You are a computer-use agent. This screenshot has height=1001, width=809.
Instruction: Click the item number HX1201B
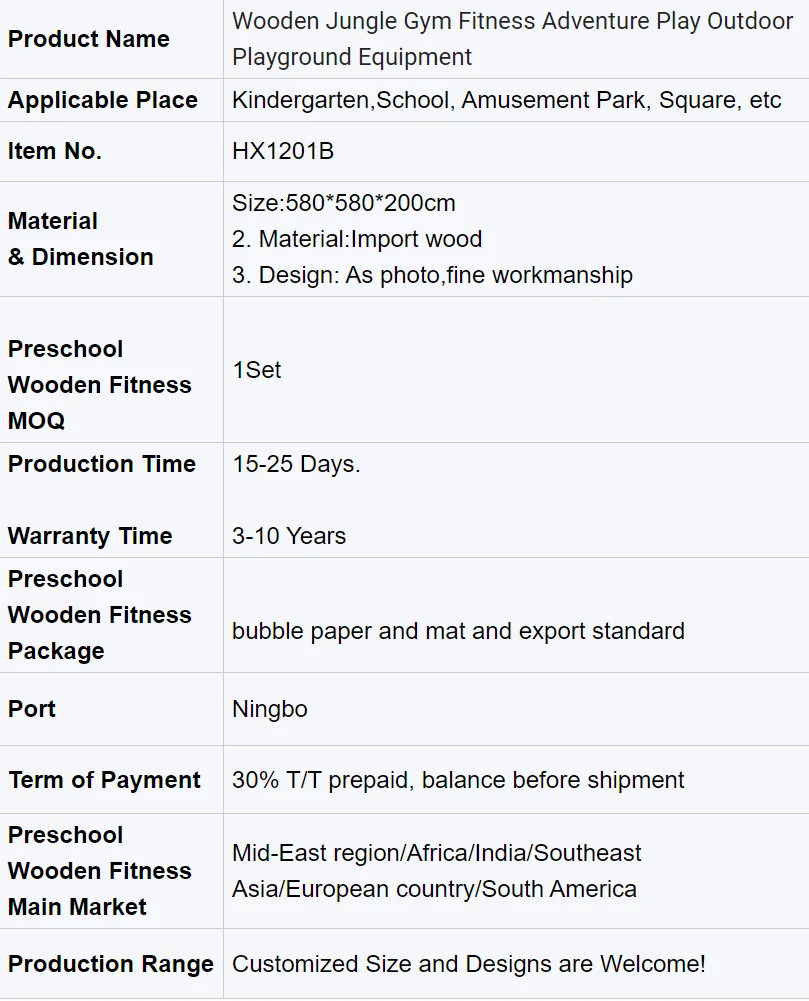click(283, 152)
